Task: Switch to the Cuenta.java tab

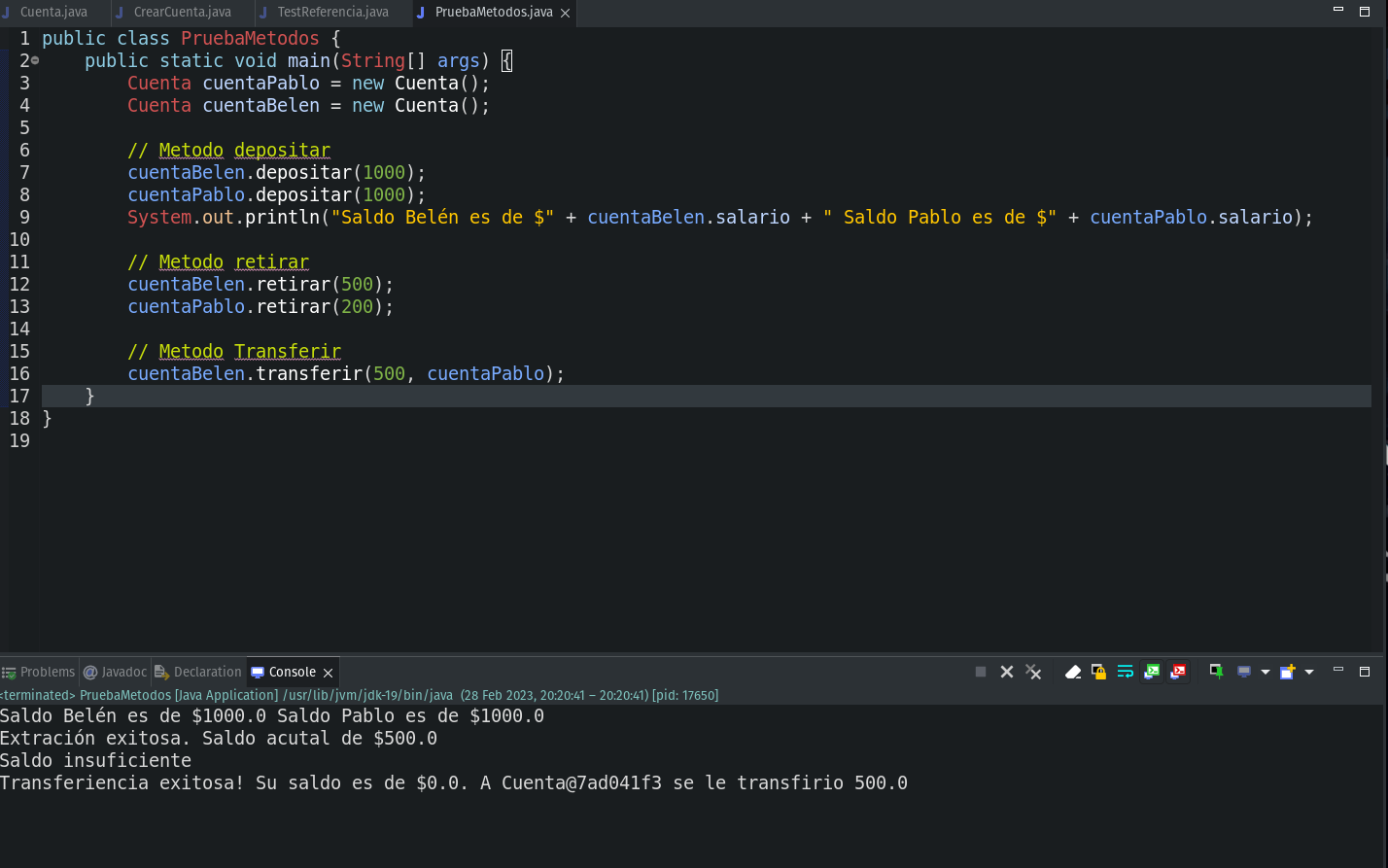Action: tap(53, 13)
